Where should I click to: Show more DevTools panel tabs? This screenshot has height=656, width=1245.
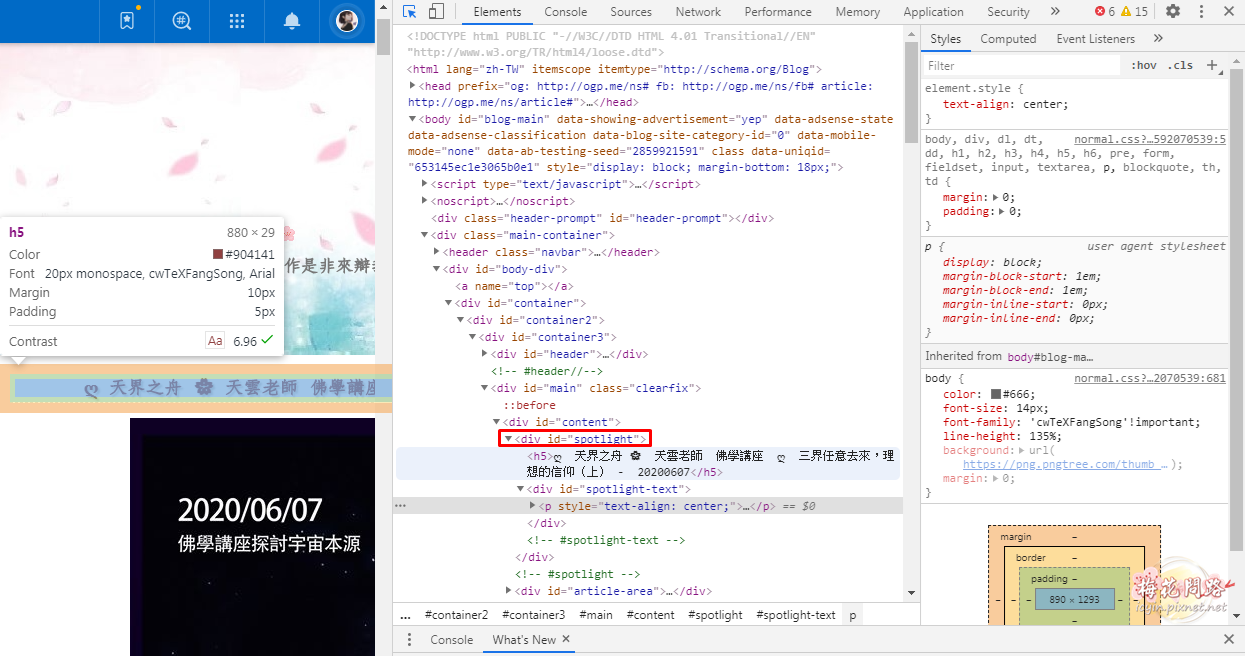click(1055, 12)
